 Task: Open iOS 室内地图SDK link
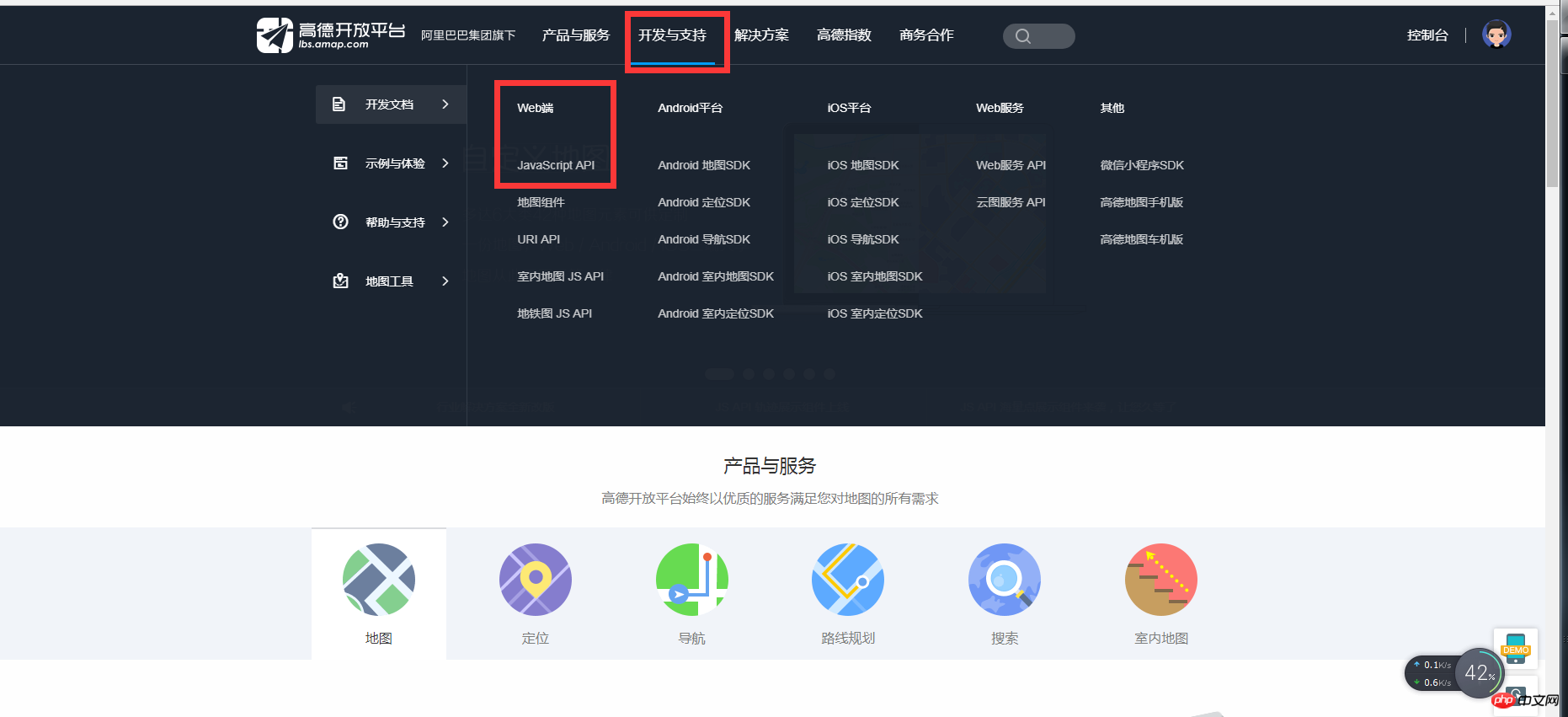[x=875, y=276]
